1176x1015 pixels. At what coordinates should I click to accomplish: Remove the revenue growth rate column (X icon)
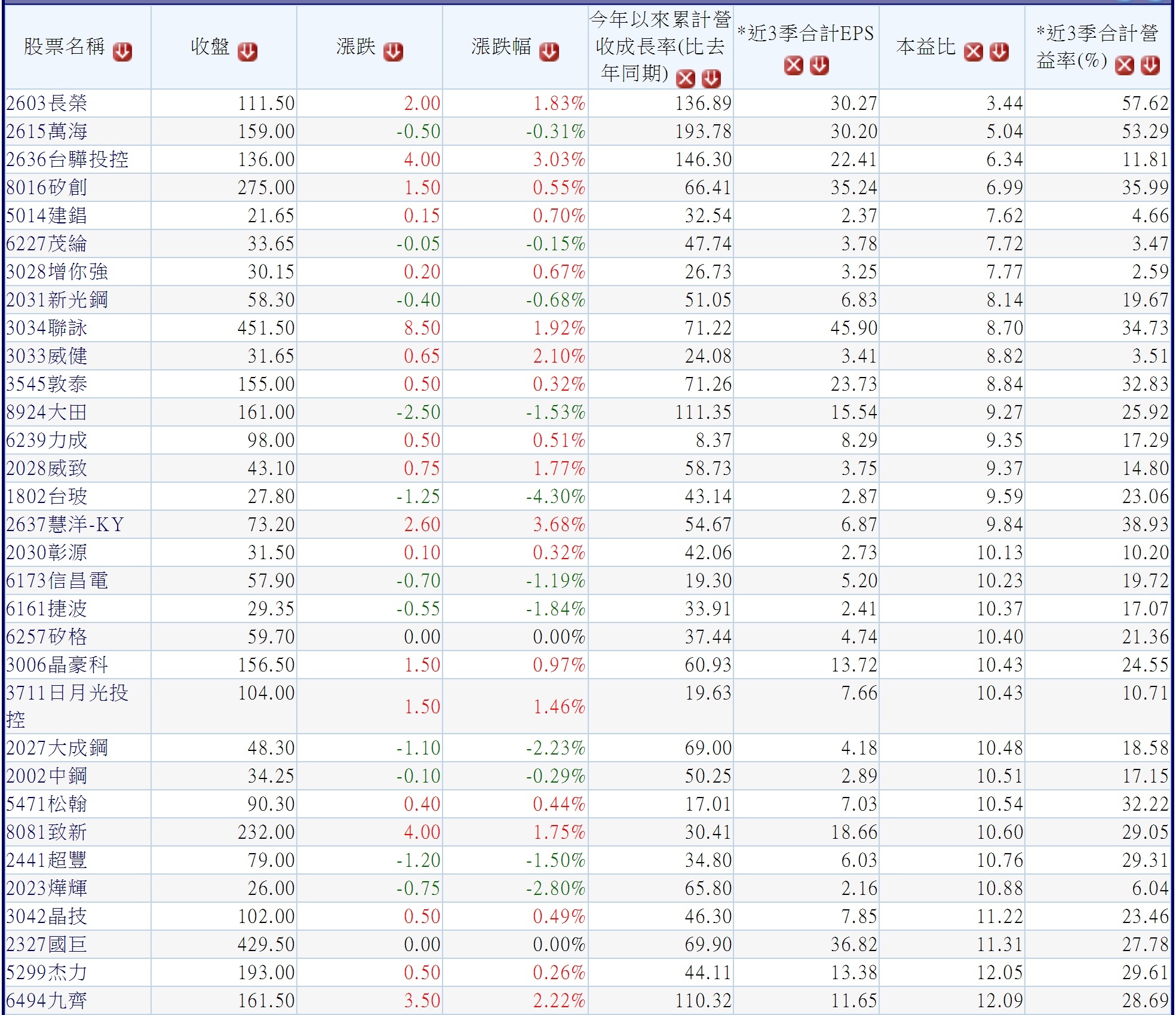pos(685,78)
